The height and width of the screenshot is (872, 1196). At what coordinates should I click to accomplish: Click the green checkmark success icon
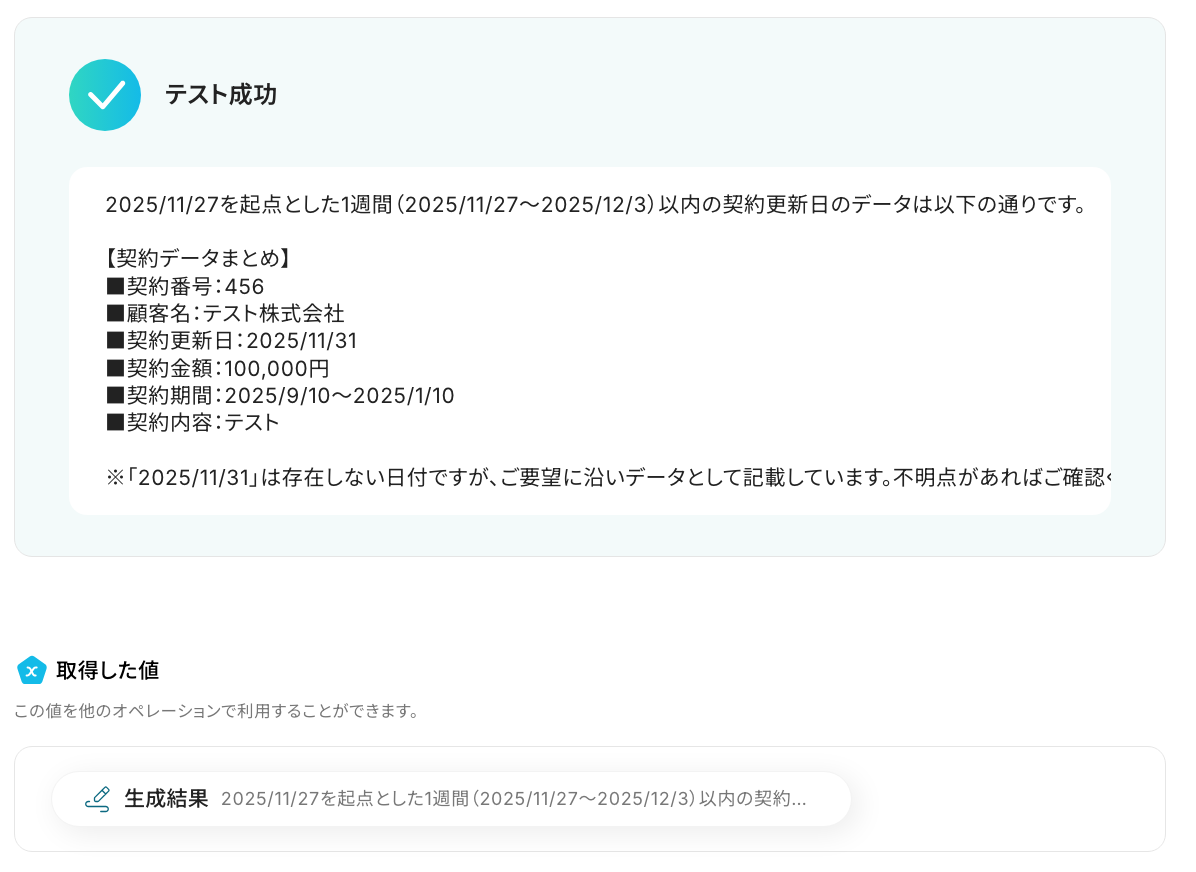click(104, 95)
